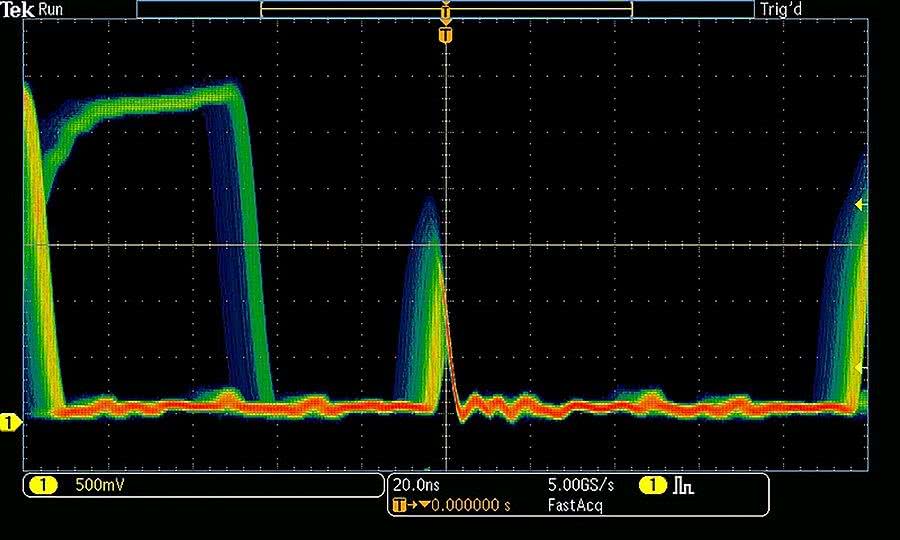The image size is (900, 540).
Task: Click the Trig'd trigger status indicator
Action: [783, 9]
